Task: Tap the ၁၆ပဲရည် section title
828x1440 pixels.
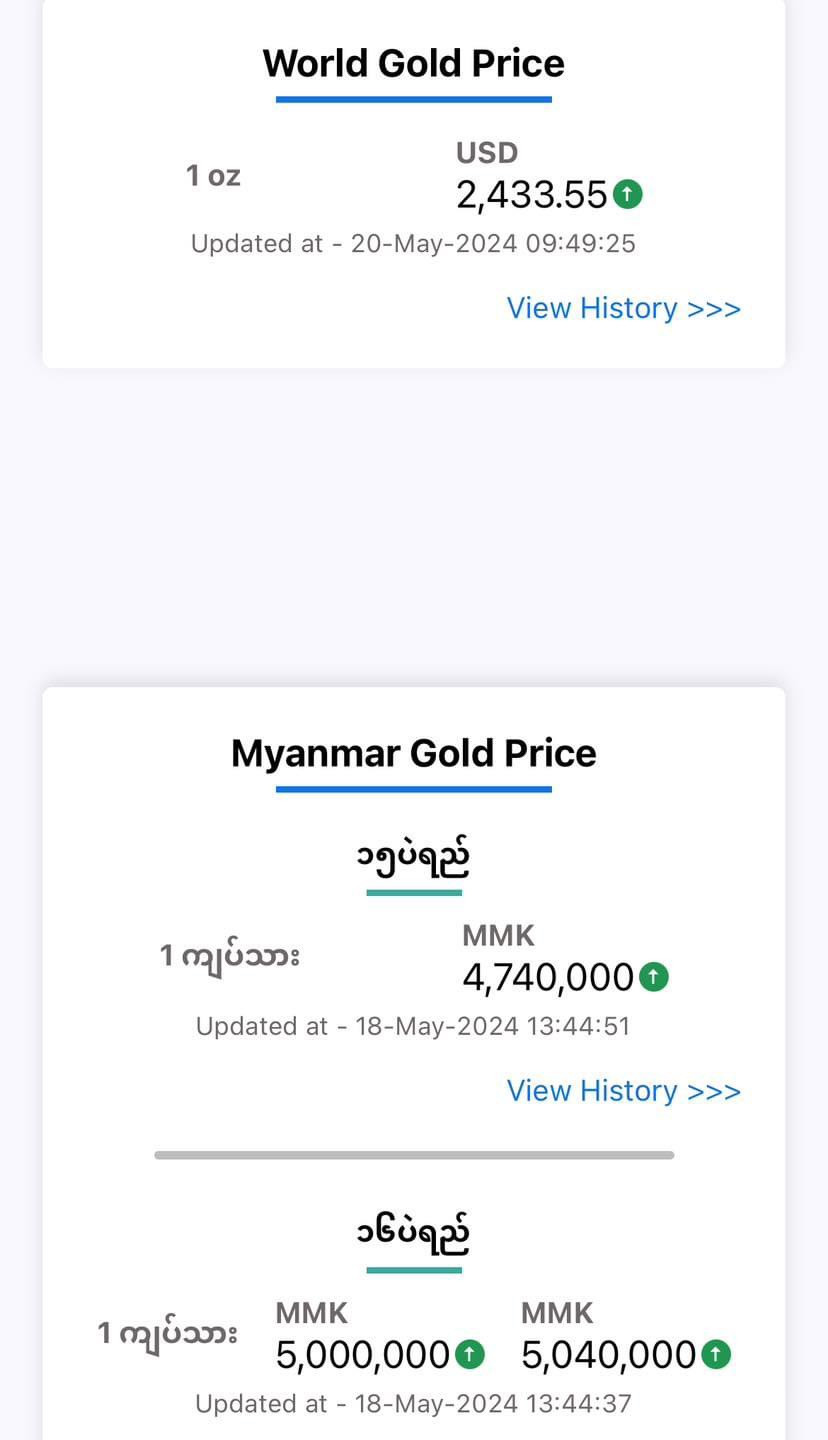Action: click(x=413, y=1235)
